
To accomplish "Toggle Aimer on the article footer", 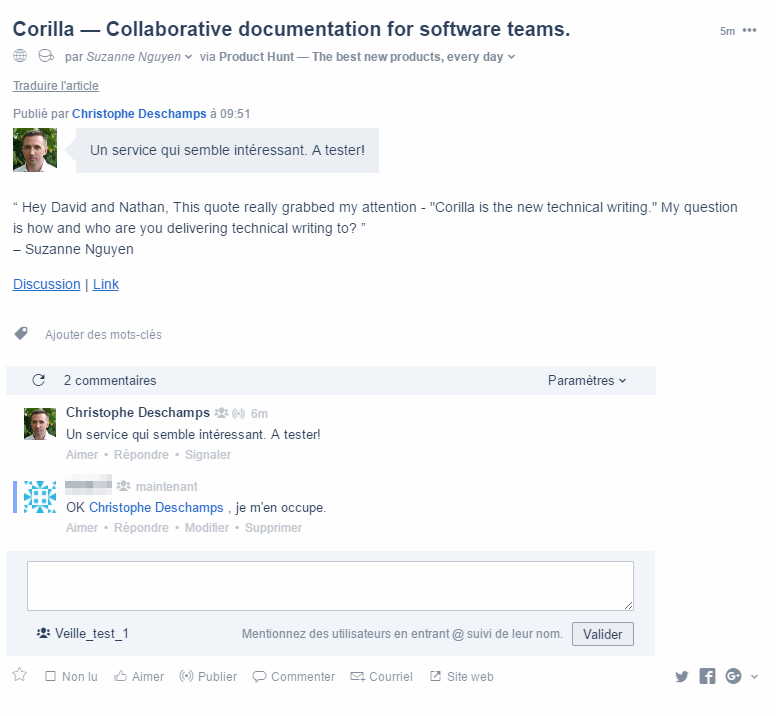I will [139, 677].
